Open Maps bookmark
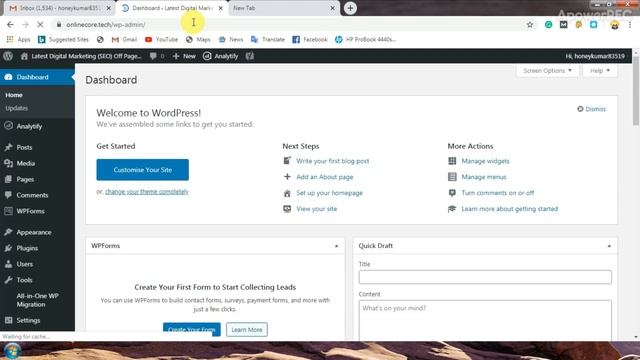 tap(198, 39)
